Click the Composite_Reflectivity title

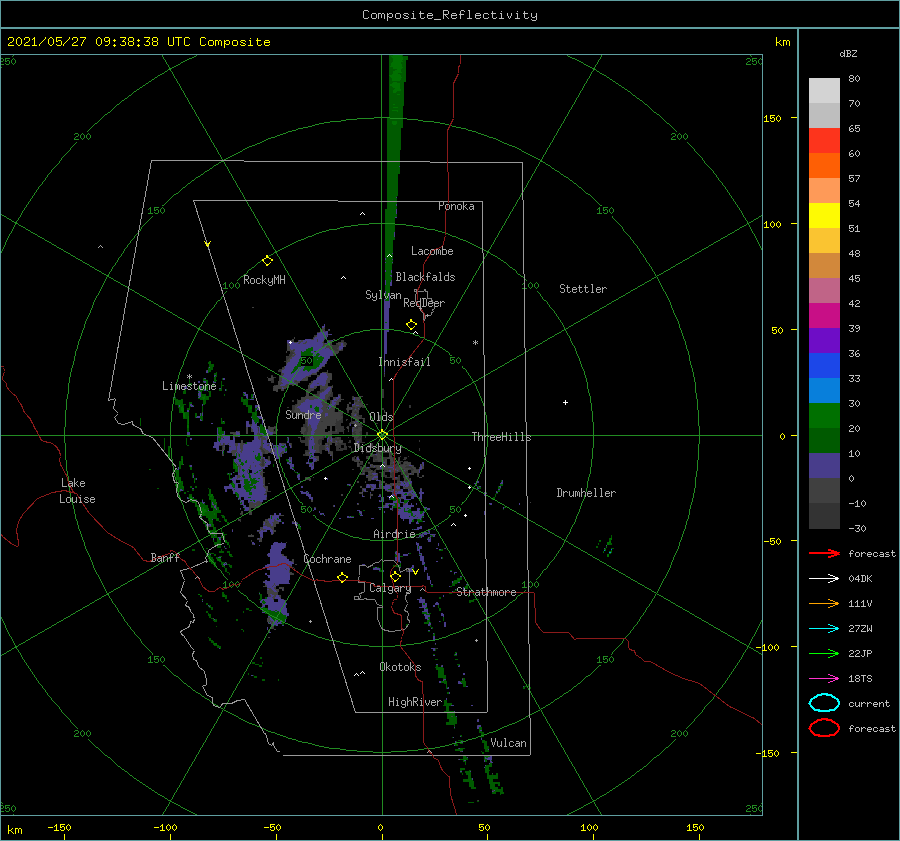(450, 15)
